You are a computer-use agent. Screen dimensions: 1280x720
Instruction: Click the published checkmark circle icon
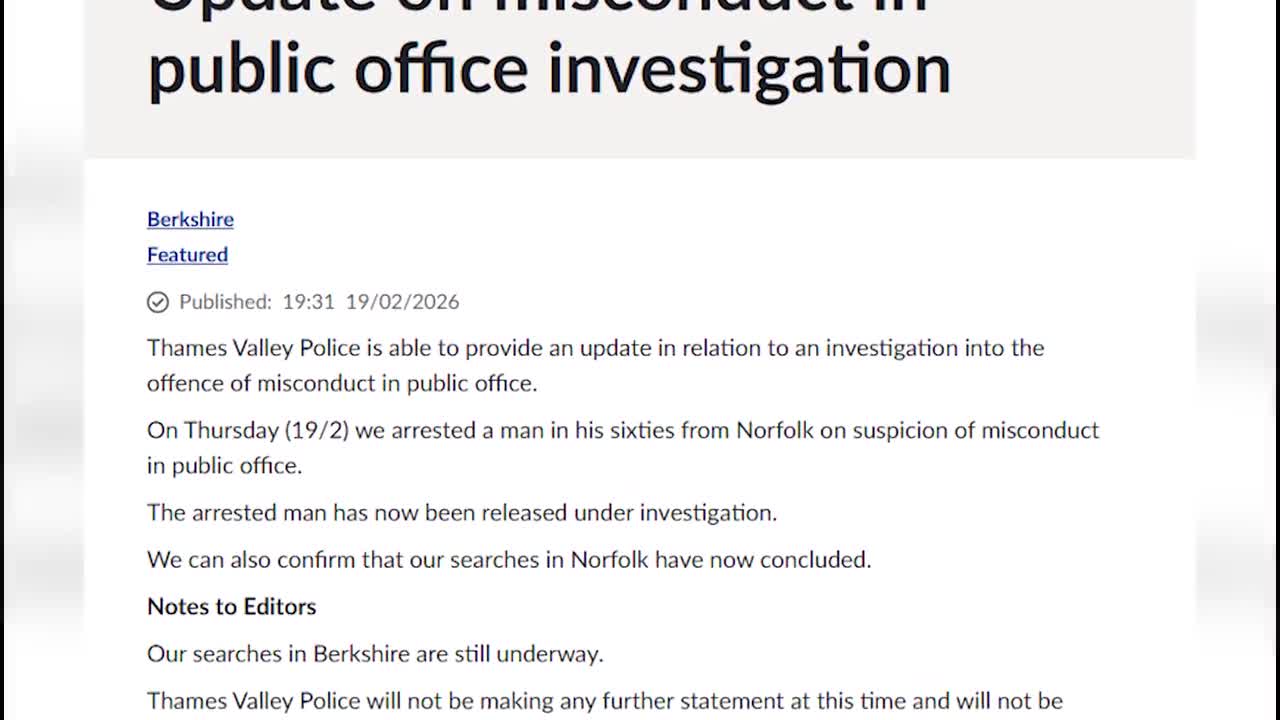point(158,302)
